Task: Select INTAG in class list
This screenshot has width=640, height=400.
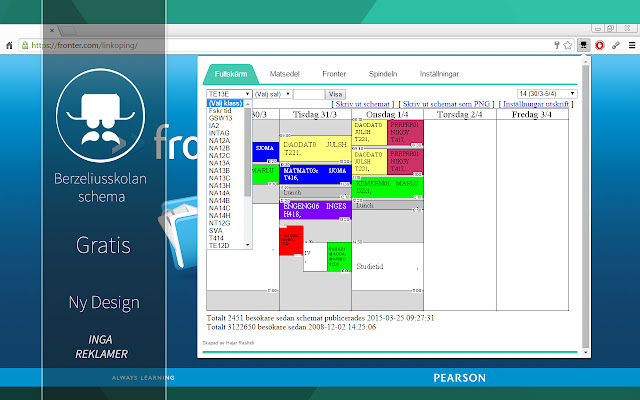Action: pos(225,133)
